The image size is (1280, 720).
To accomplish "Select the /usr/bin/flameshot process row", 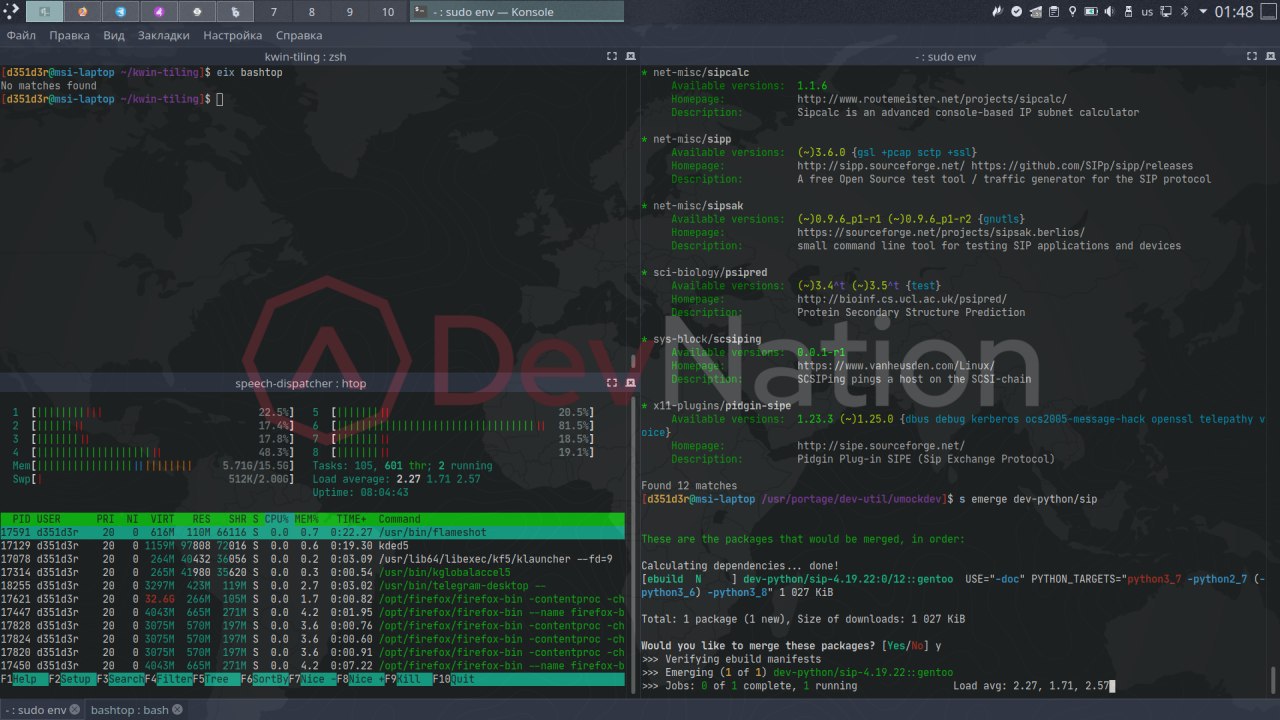I will [x=312, y=532].
